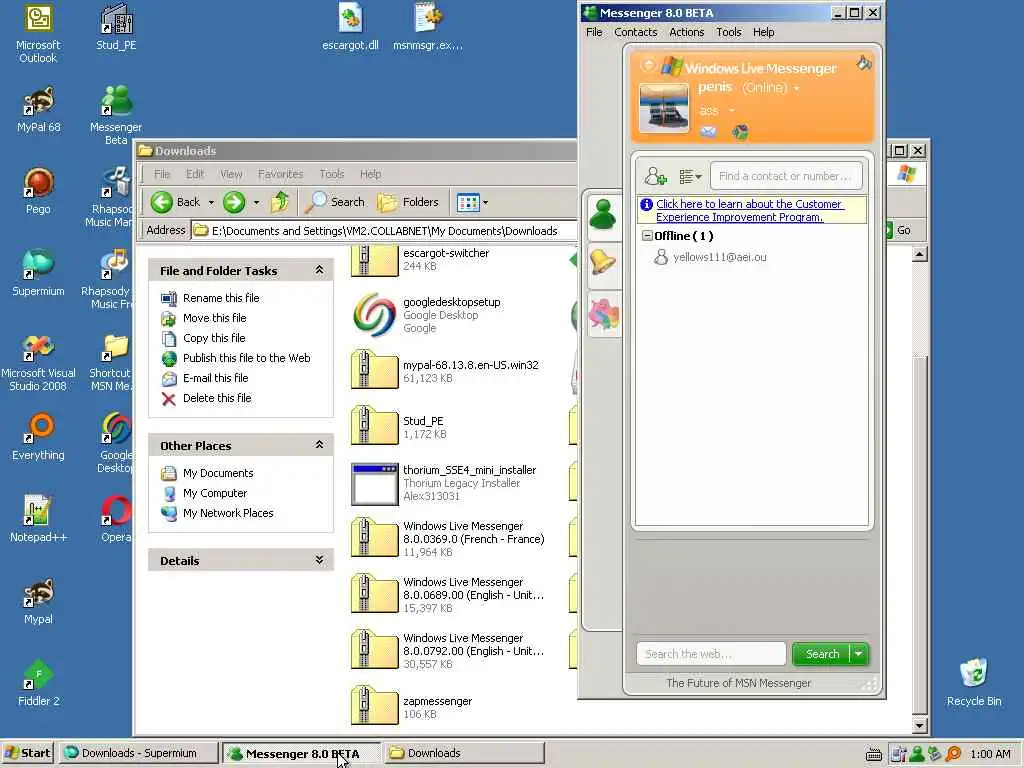
Task: Click the MSN Today globe icon in header
Action: tap(740, 133)
